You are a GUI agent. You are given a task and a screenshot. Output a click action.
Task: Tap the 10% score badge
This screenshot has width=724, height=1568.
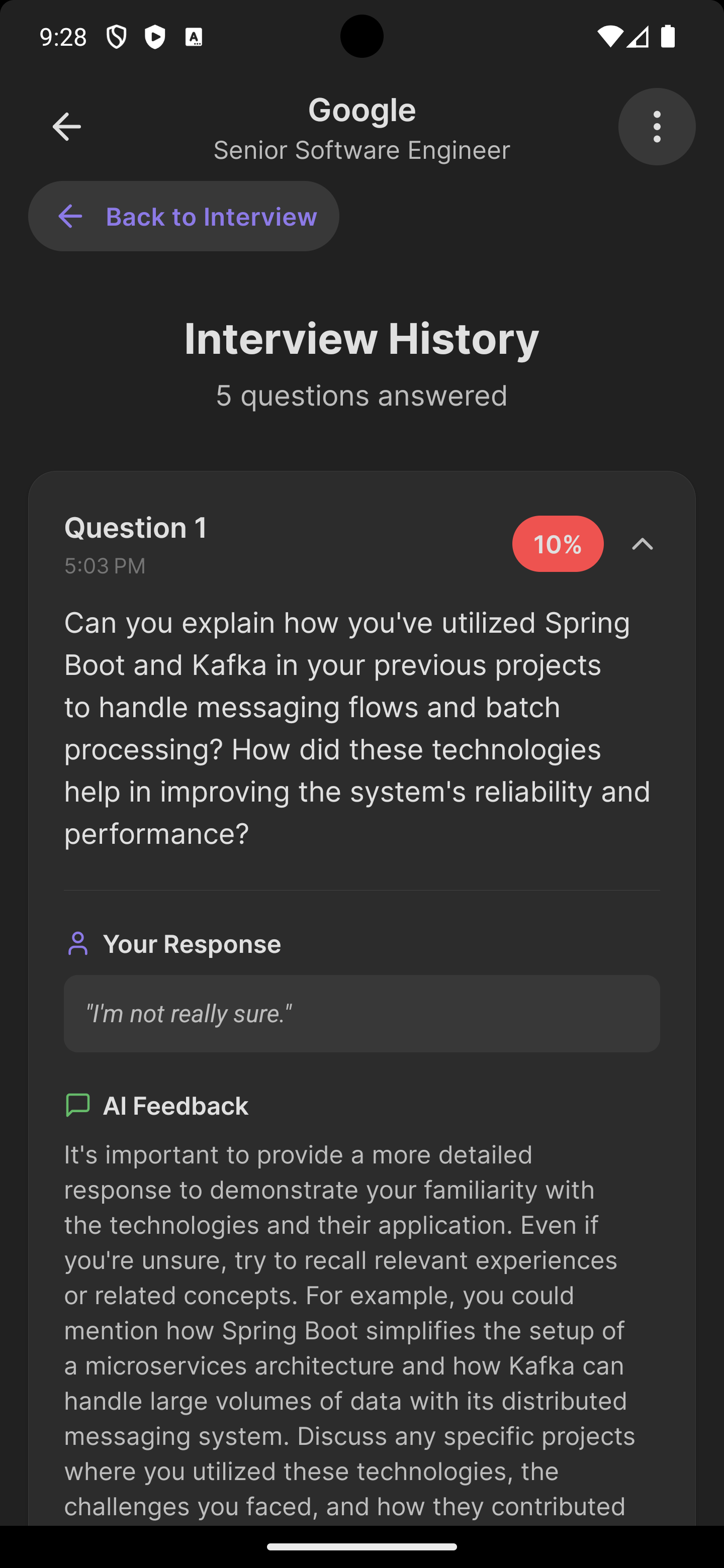557,544
